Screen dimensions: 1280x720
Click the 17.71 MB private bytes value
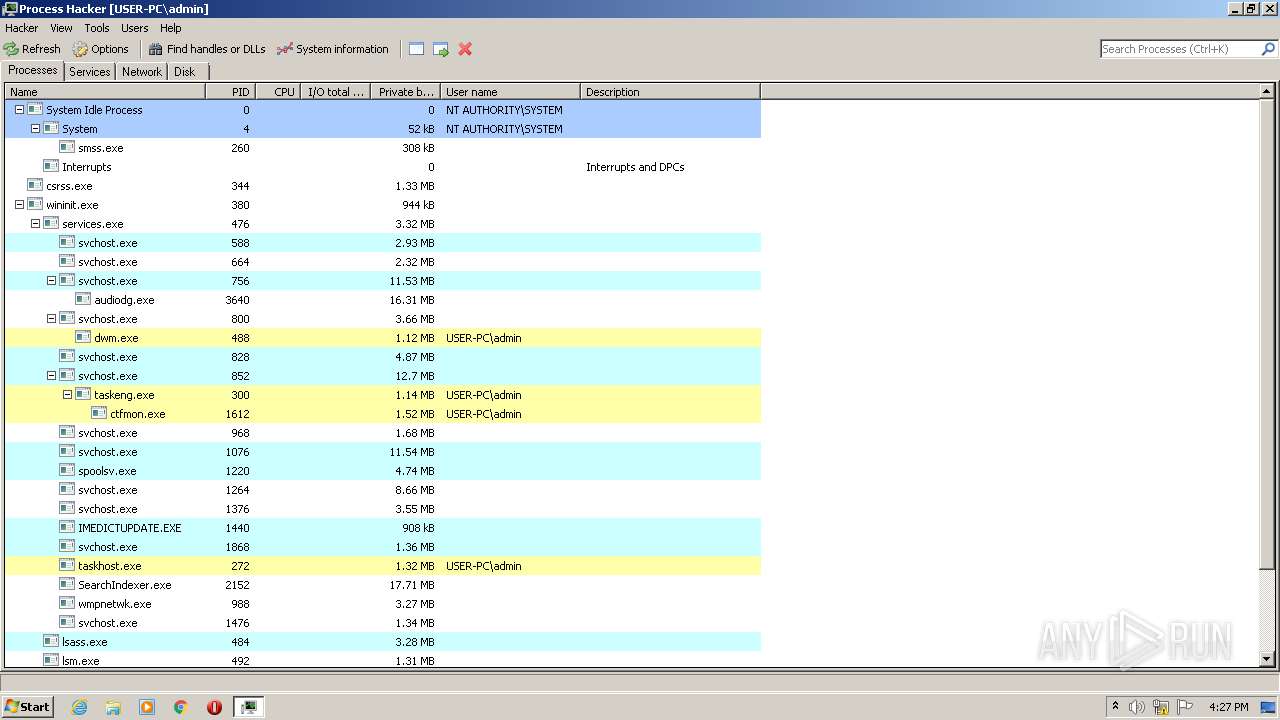(412, 585)
